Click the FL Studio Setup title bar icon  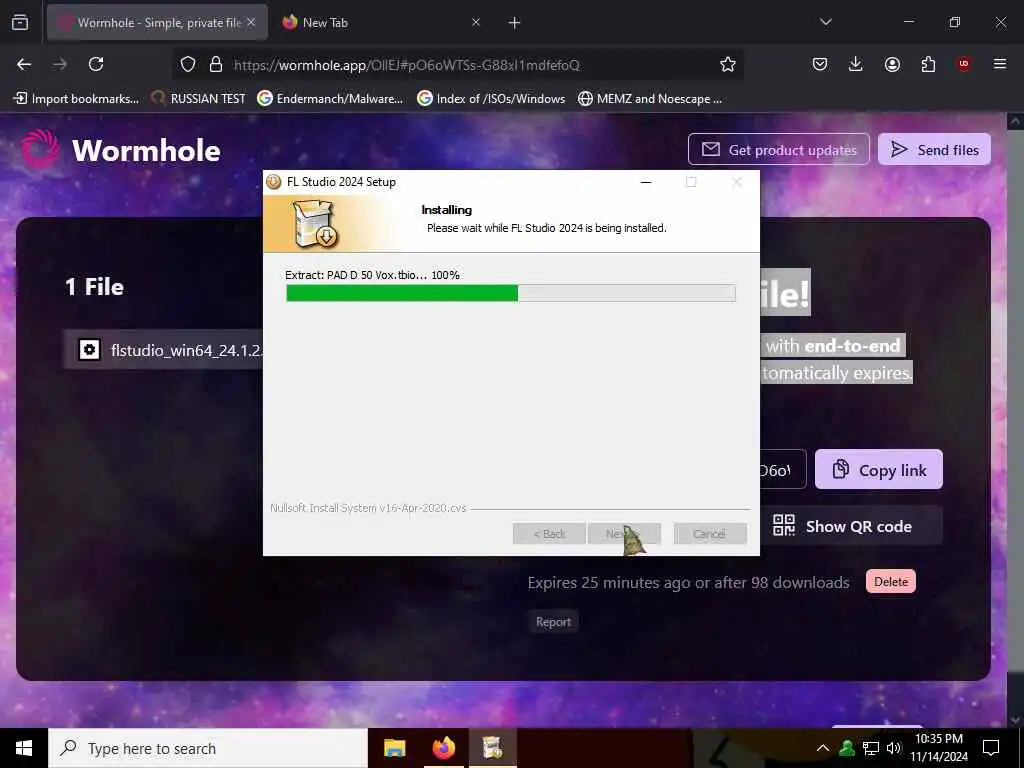coord(274,182)
